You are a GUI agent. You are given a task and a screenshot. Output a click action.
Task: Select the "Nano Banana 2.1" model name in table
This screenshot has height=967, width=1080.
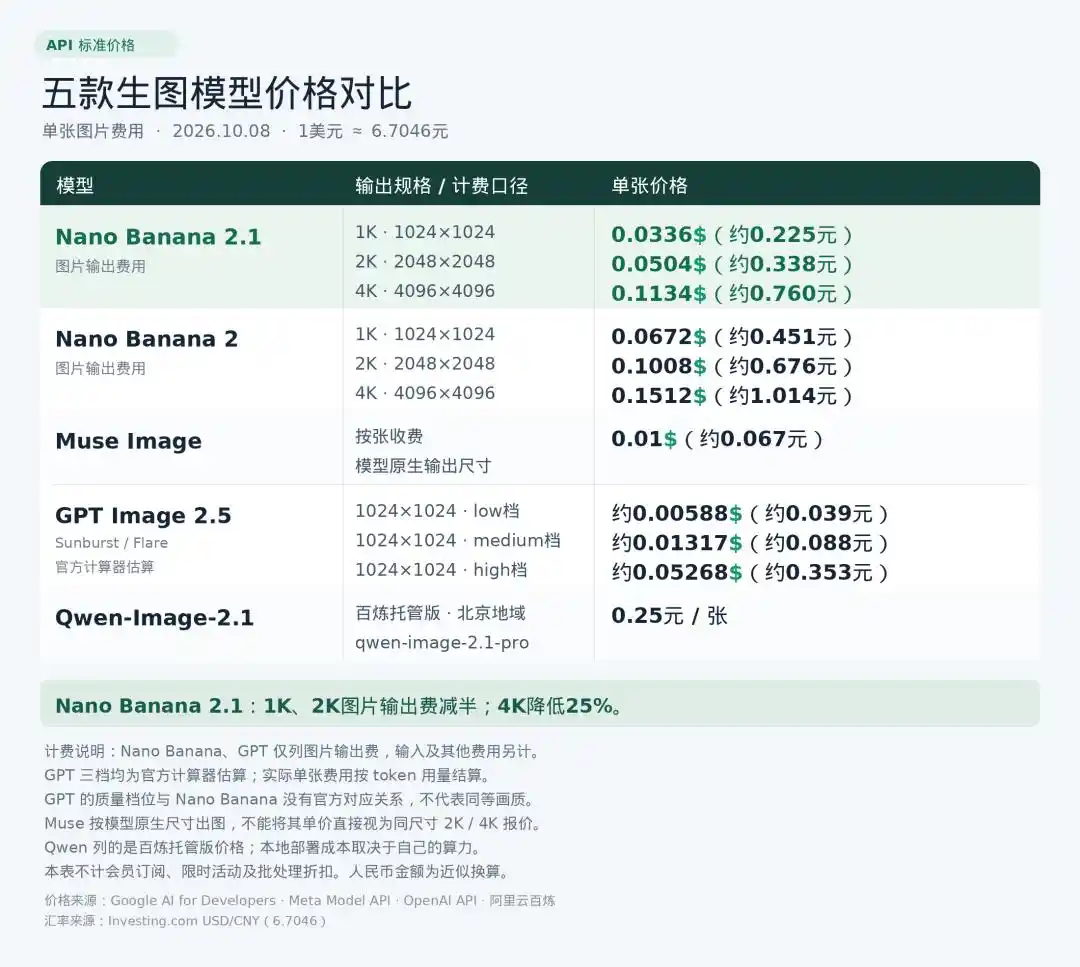(x=158, y=237)
